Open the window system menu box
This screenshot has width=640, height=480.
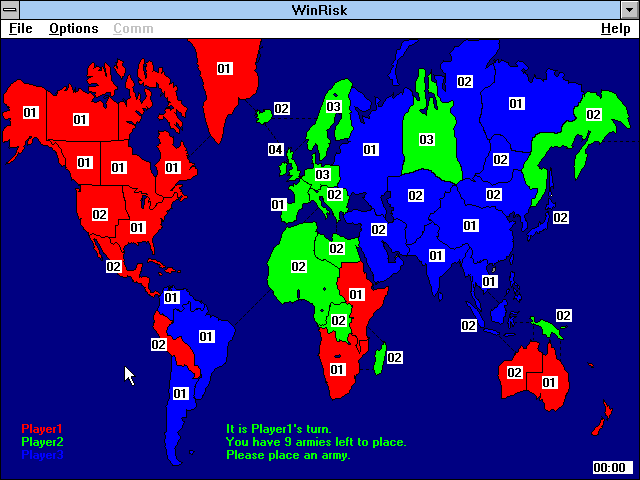[x=10, y=10]
